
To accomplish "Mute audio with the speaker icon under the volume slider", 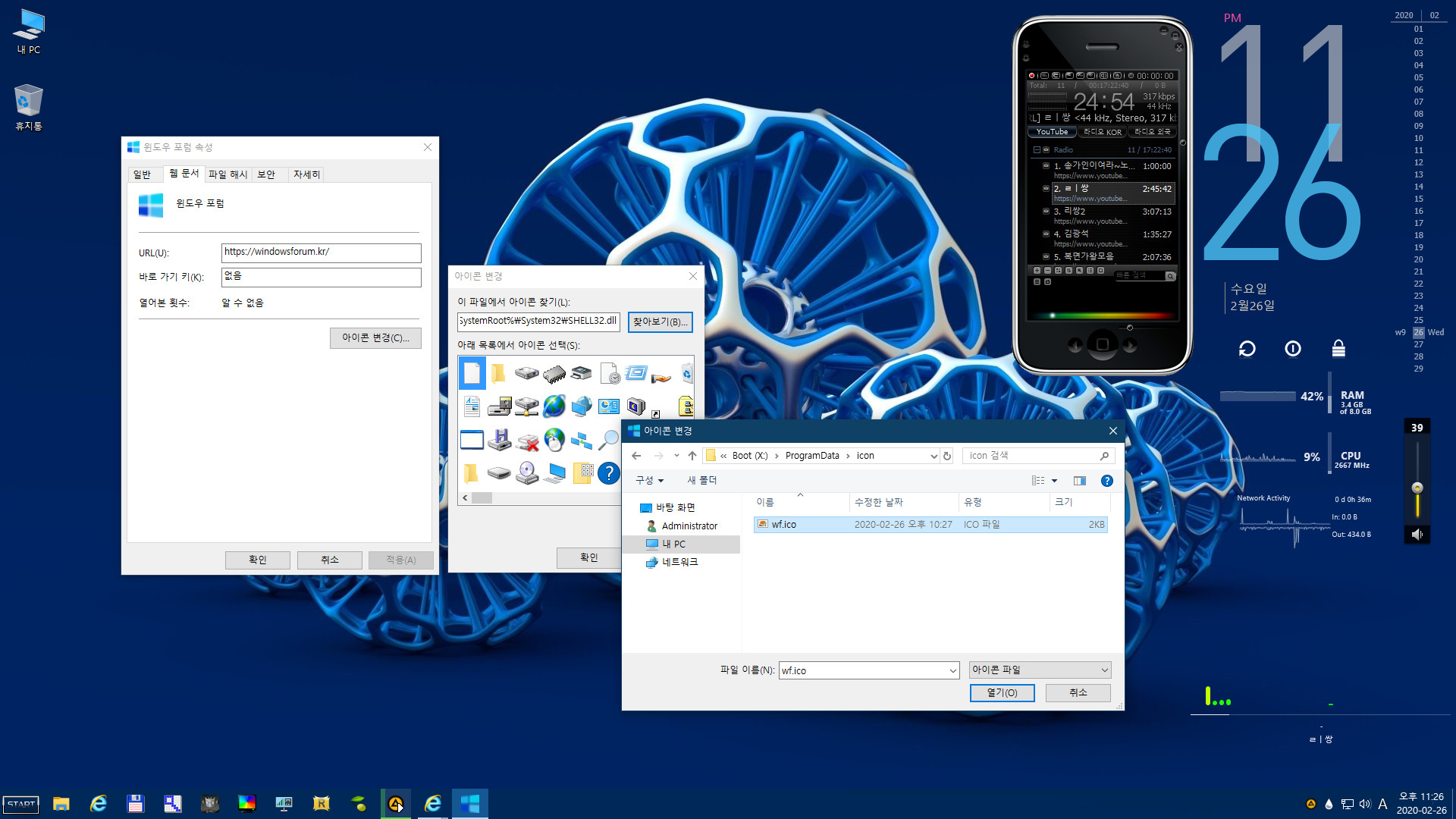I will (1417, 535).
